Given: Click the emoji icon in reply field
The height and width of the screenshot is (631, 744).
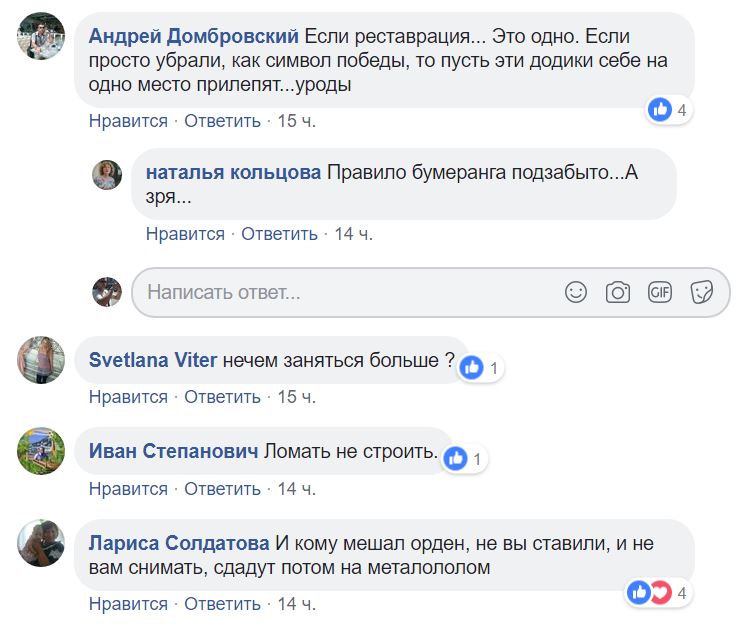Looking at the screenshot, I should click(x=576, y=292).
